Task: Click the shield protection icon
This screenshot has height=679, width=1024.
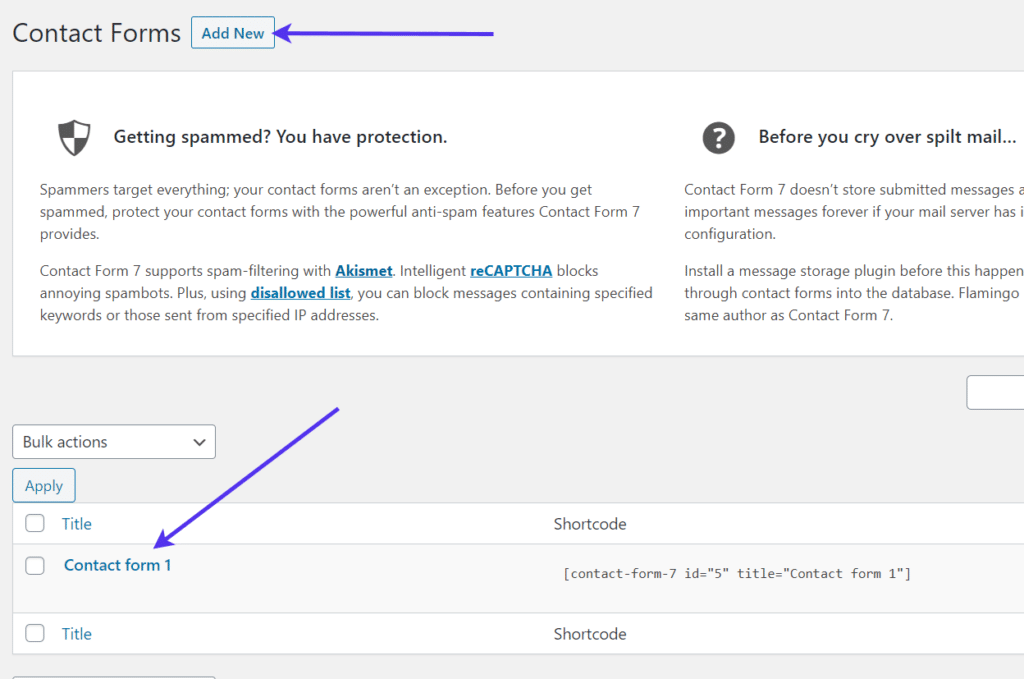Action: coord(74,137)
